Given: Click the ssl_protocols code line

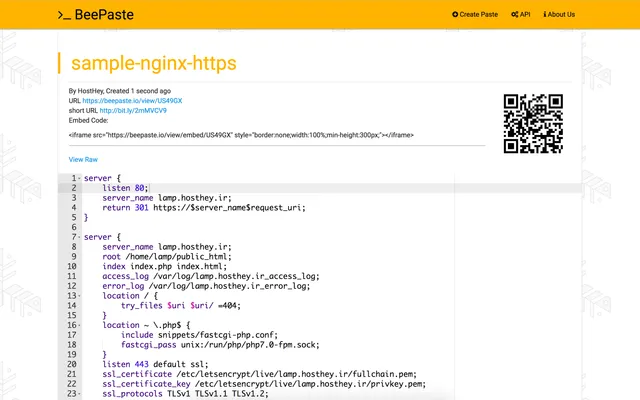Looking at the screenshot, I should 185,394.
